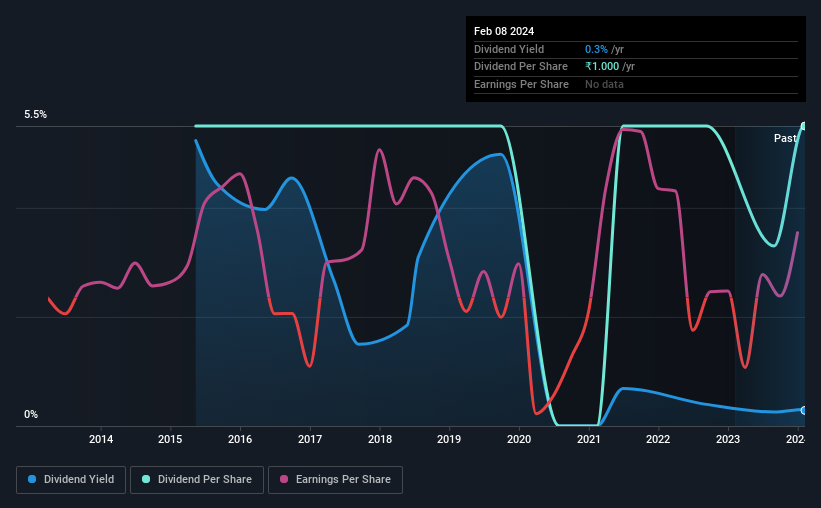Click the teal dividend per share endpoint marker
Viewport: 821px width, 508px height.
[x=804, y=126]
